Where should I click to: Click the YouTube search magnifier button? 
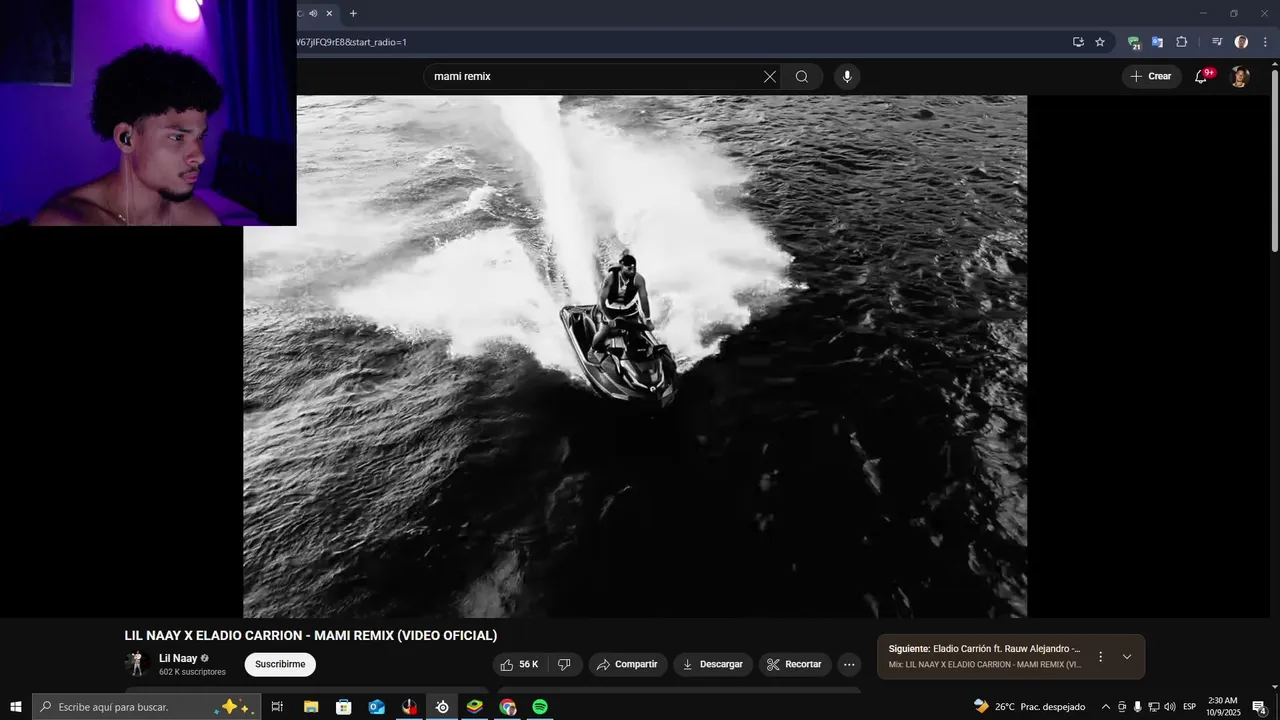[x=802, y=77]
